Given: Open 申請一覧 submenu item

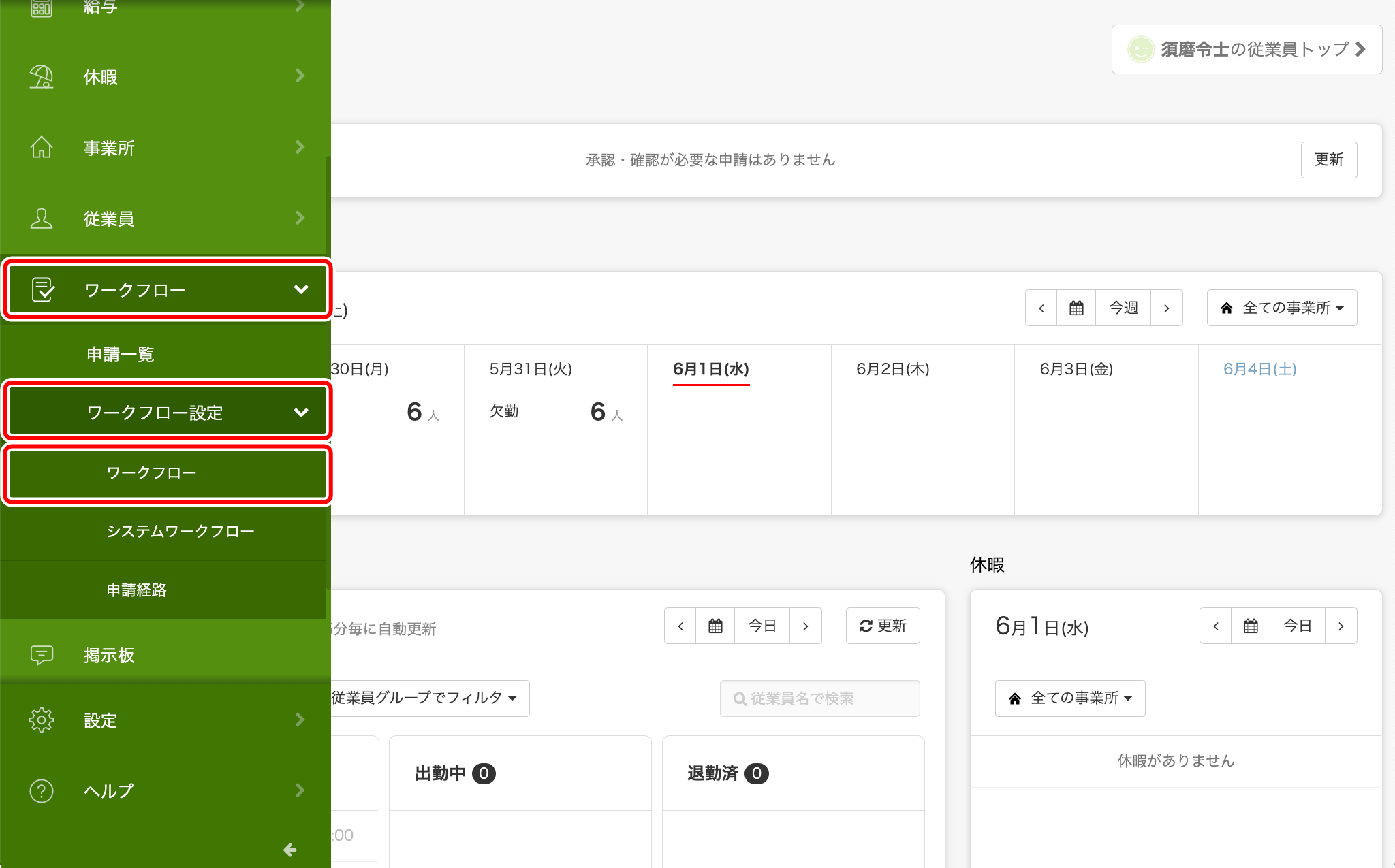Looking at the screenshot, I should (x=163, y=354).
